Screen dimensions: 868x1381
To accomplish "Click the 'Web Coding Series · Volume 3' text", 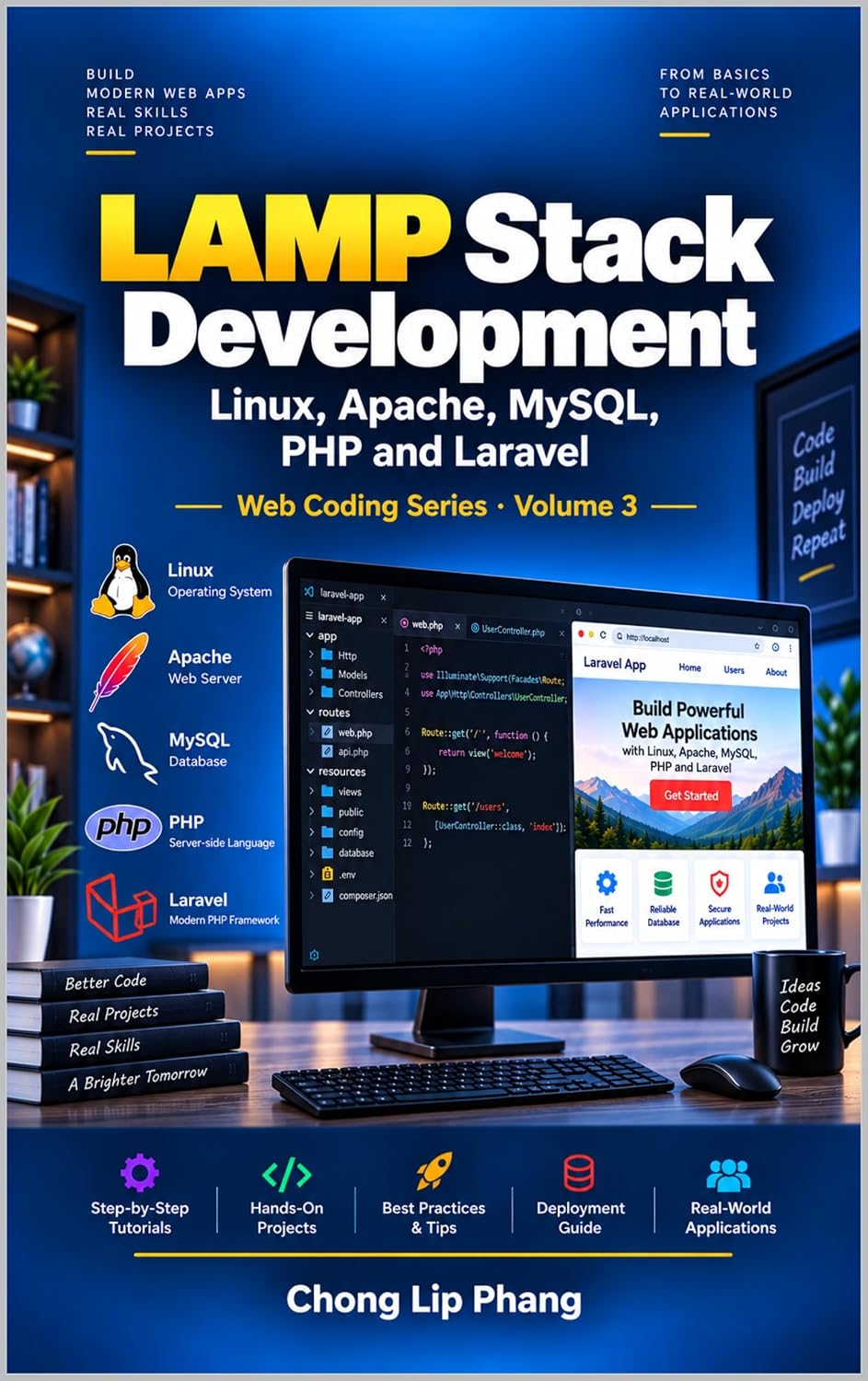I will [x=436, y=505].
